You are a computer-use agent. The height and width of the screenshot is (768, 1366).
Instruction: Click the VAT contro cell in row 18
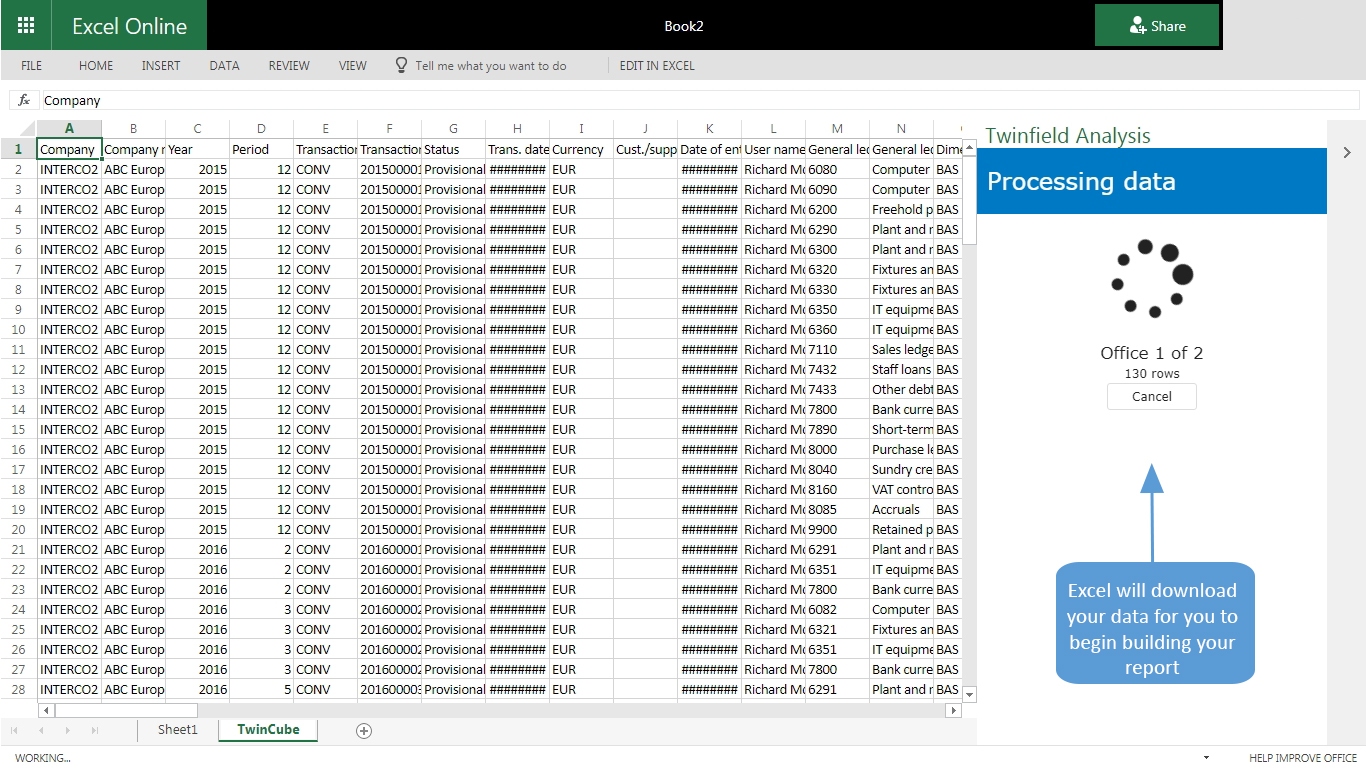pyautogui.click(x=901, y=489)
